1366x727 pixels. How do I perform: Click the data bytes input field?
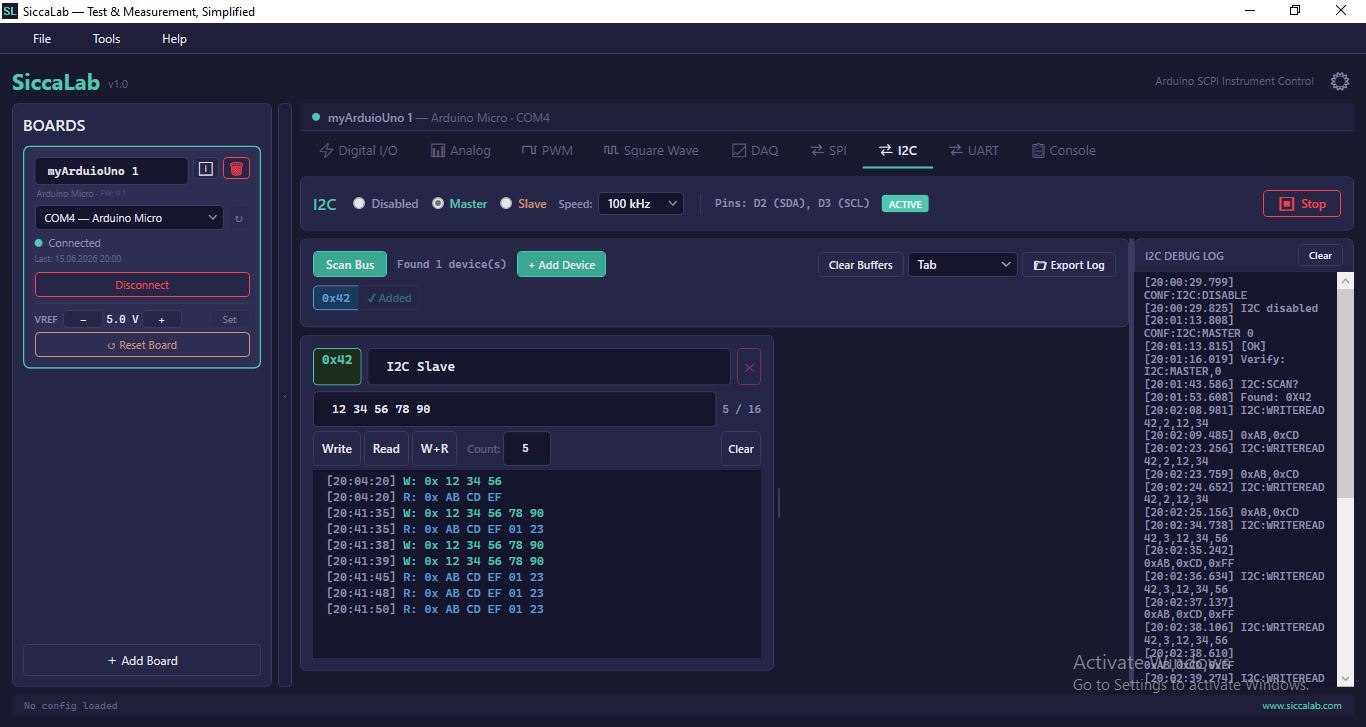pos(514,409)
